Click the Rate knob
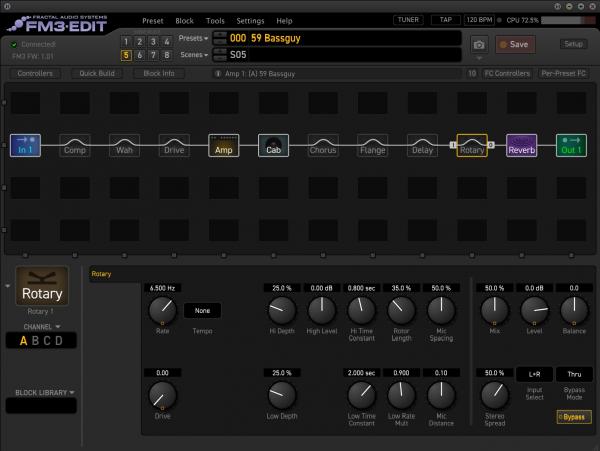 point(162,310)
